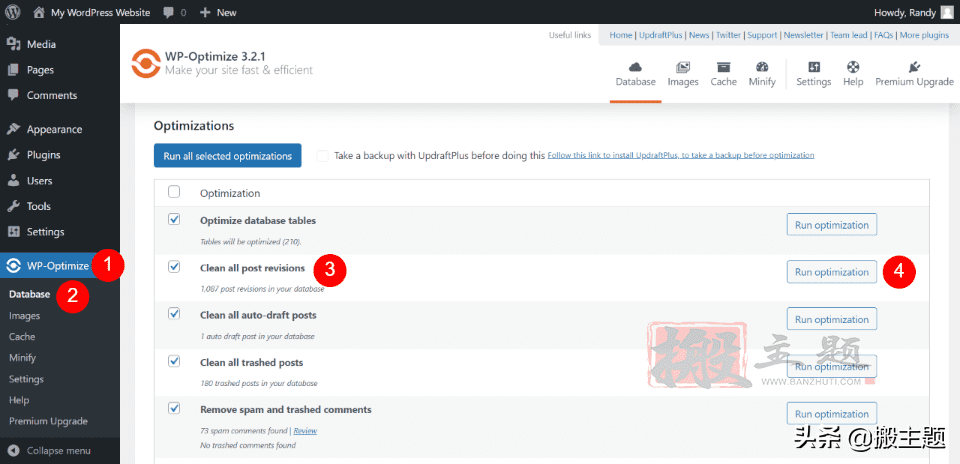
Task: Uncheck Optimize database tables checkbox
Action: coord(174,219)
